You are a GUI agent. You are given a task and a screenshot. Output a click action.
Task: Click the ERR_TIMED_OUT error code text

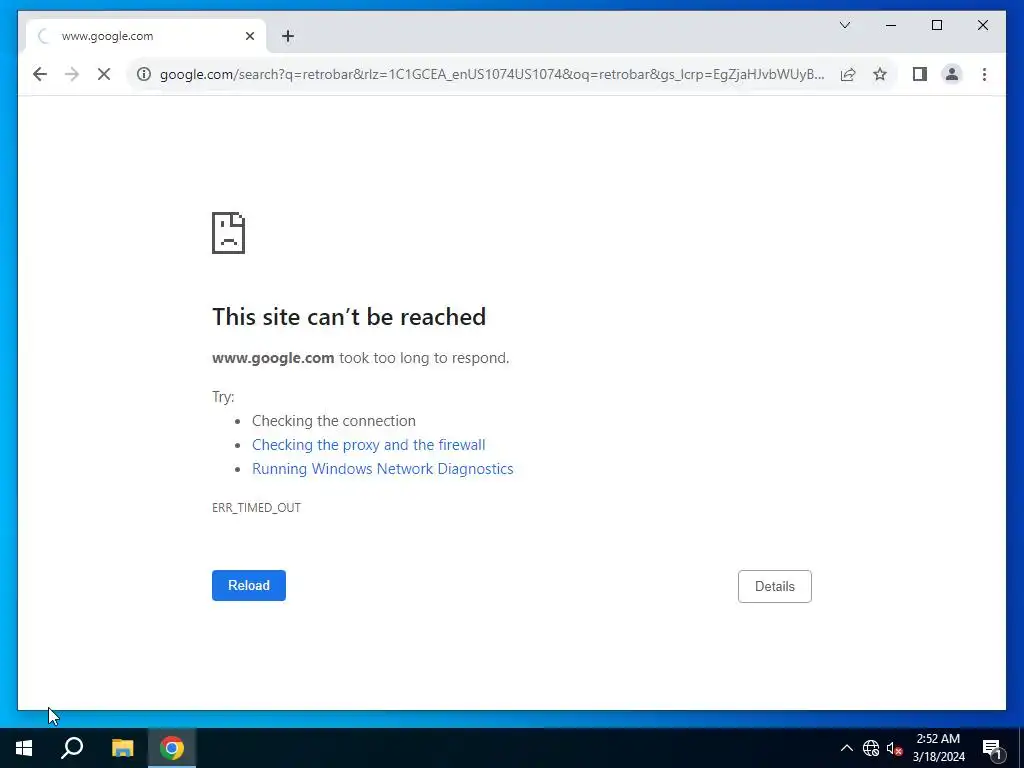pos(256,507)
